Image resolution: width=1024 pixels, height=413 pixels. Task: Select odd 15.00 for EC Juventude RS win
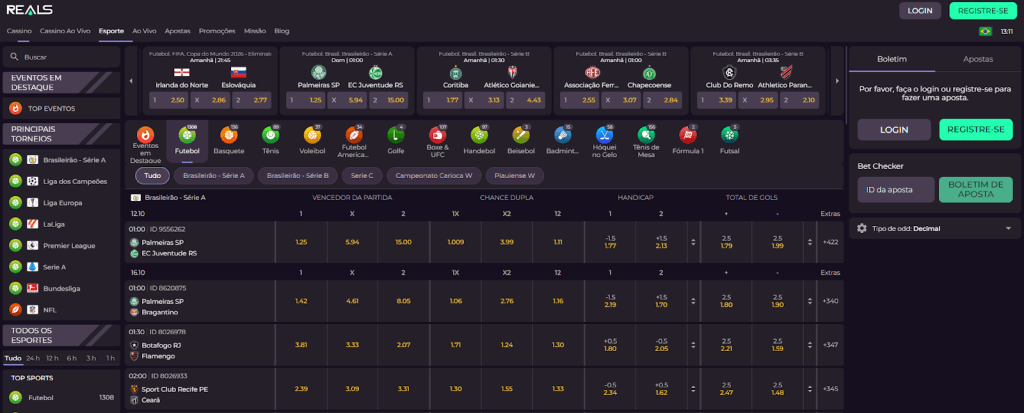pos(404,242)
